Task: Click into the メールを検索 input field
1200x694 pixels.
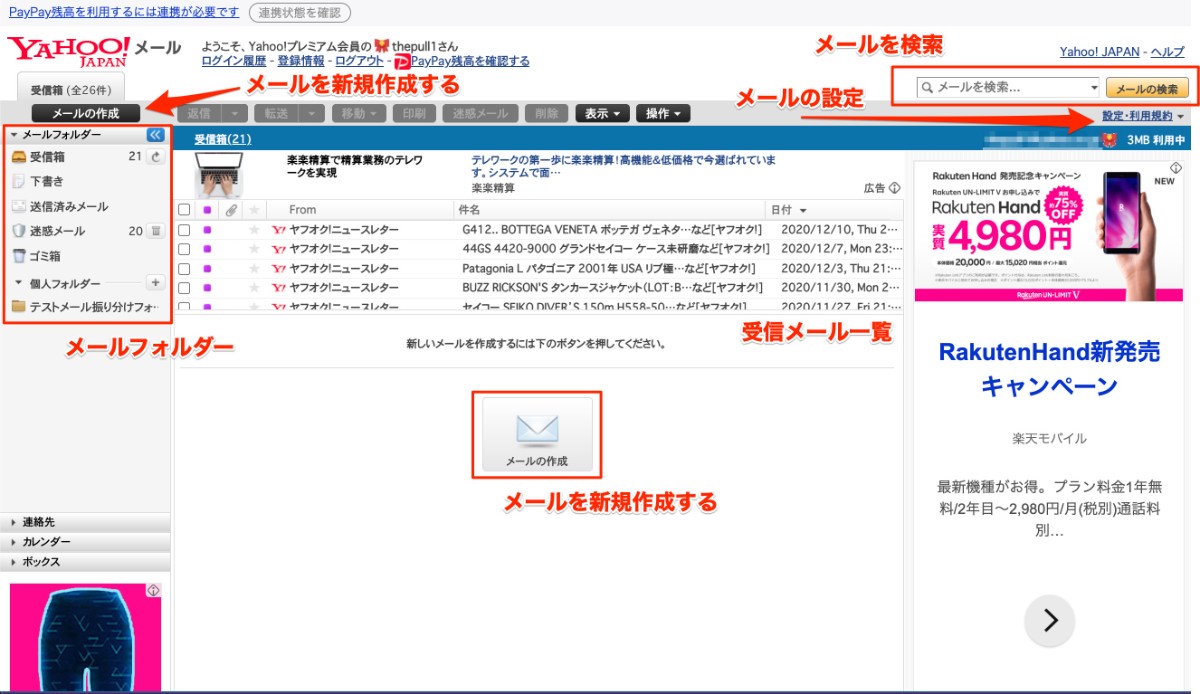Action: [1010, 88]
